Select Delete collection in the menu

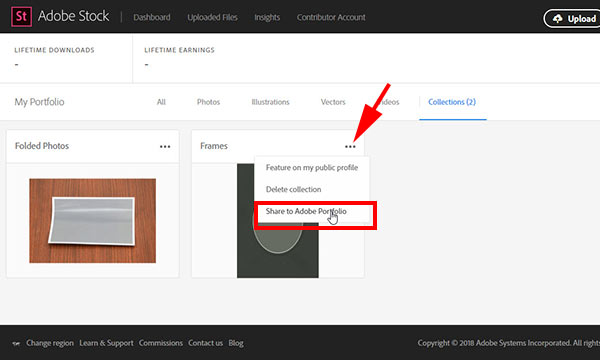coord(293,189)
